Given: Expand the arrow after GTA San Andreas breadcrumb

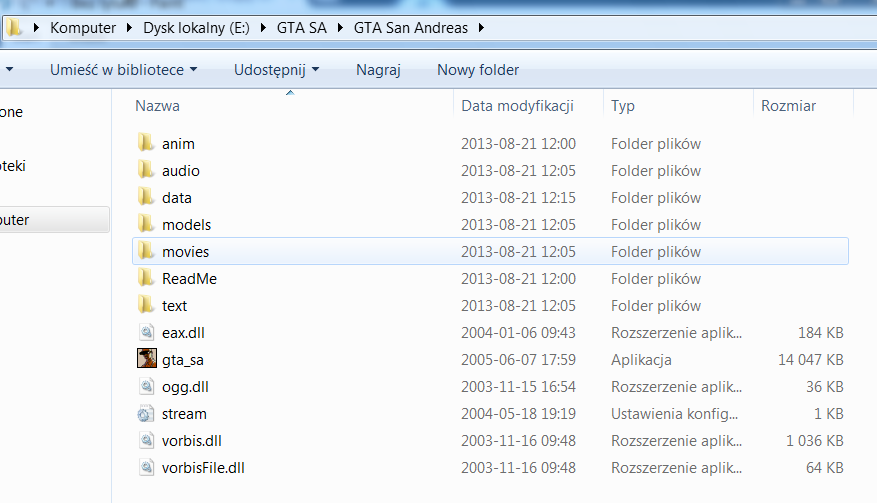Looking at the screenshot, I should point(481,27).
